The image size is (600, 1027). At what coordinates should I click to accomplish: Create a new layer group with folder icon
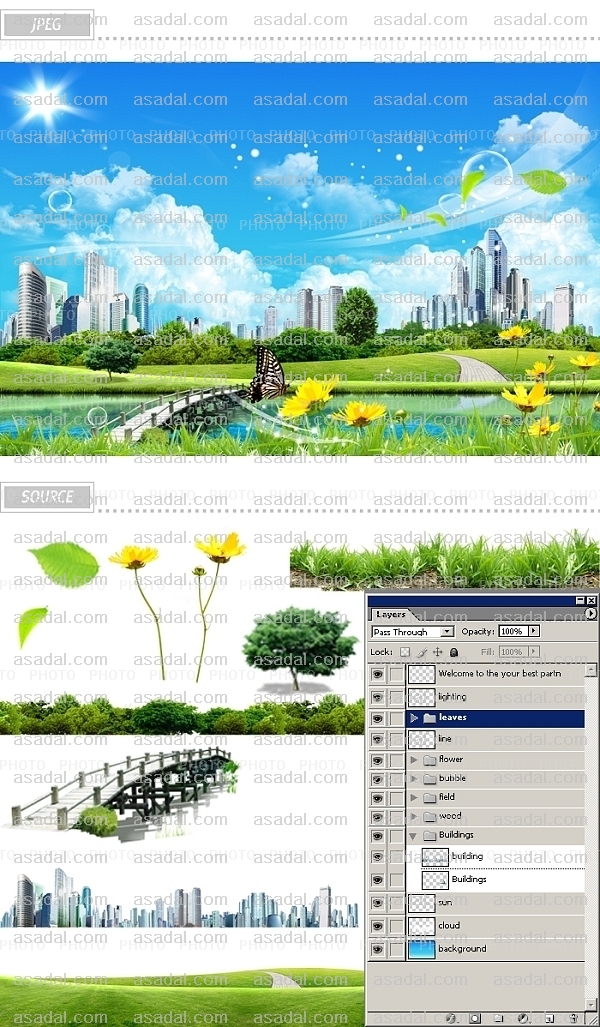pyautogui.click(x=498, y=1018)
